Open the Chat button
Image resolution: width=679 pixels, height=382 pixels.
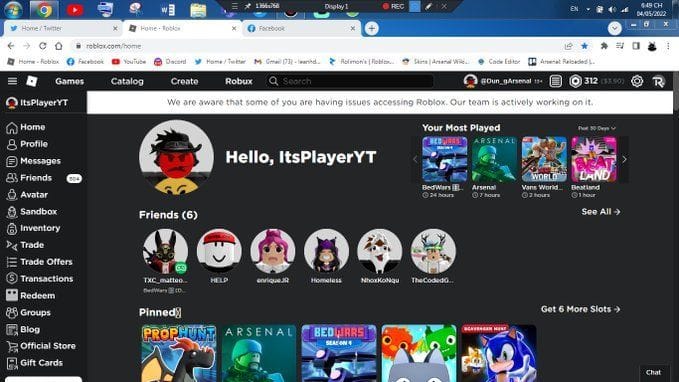coord(653,372)
